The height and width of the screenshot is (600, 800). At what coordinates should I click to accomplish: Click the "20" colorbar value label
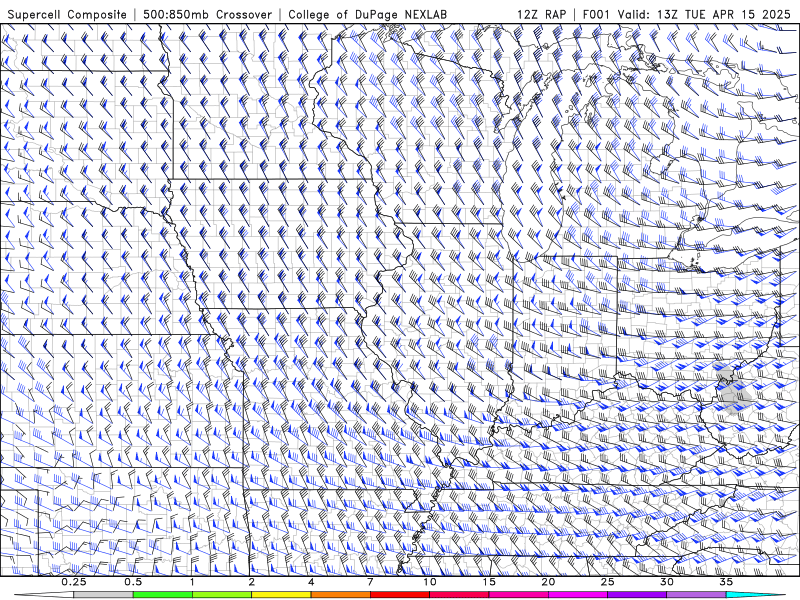pyautogui.click(x=548, y=582)
